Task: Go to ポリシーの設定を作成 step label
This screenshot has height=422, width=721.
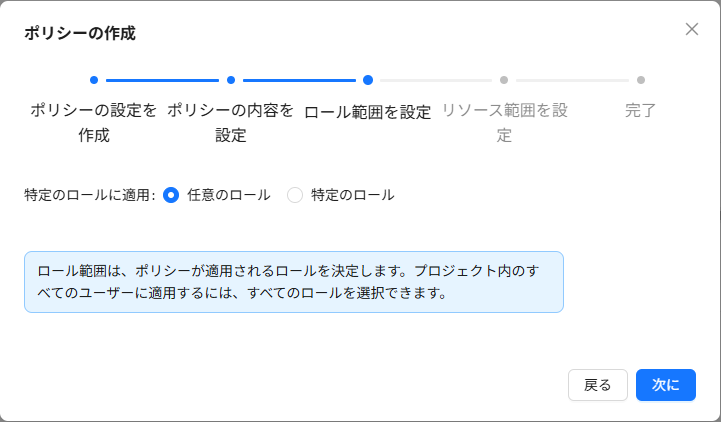Action: 94,122
